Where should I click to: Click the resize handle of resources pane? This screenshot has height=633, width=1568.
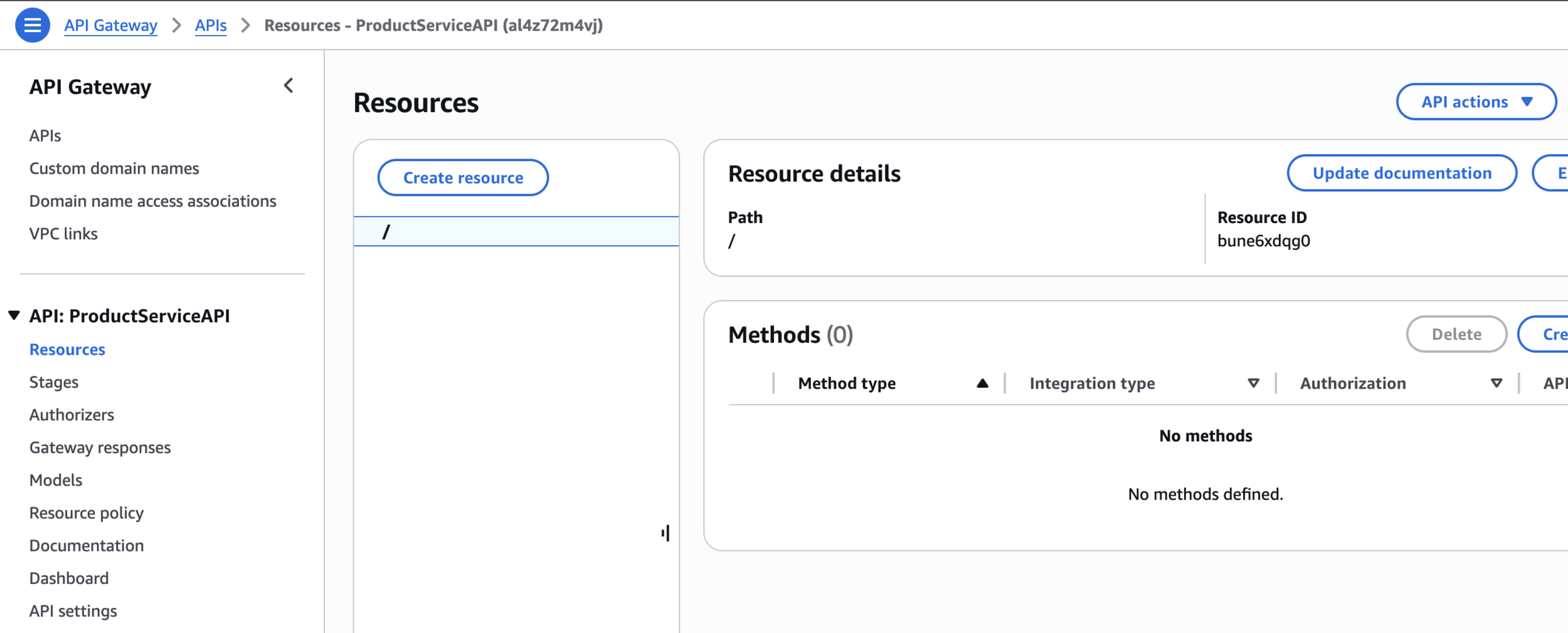click(665, 533)
